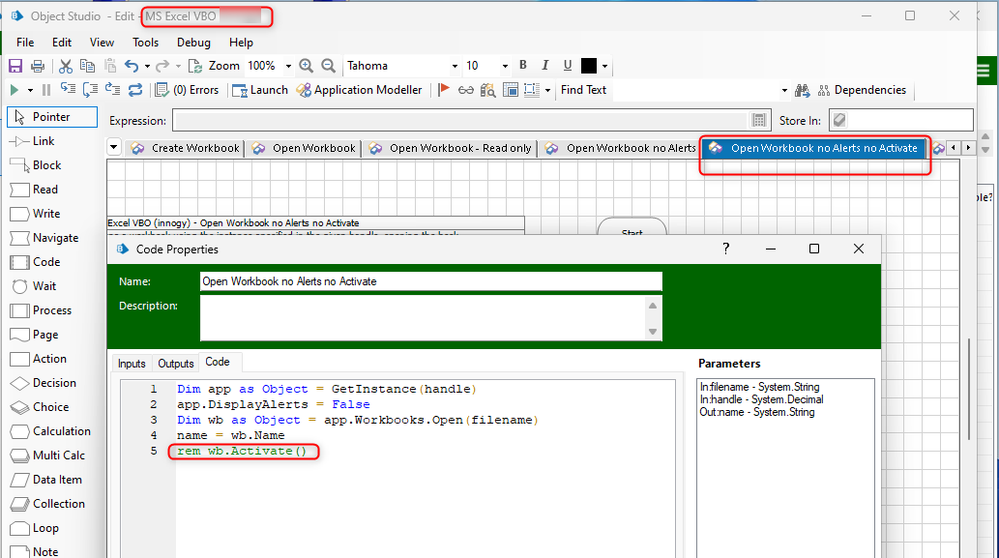Click the Zoom in magnifier
This screenshot has height=558, width=999.
305,66
